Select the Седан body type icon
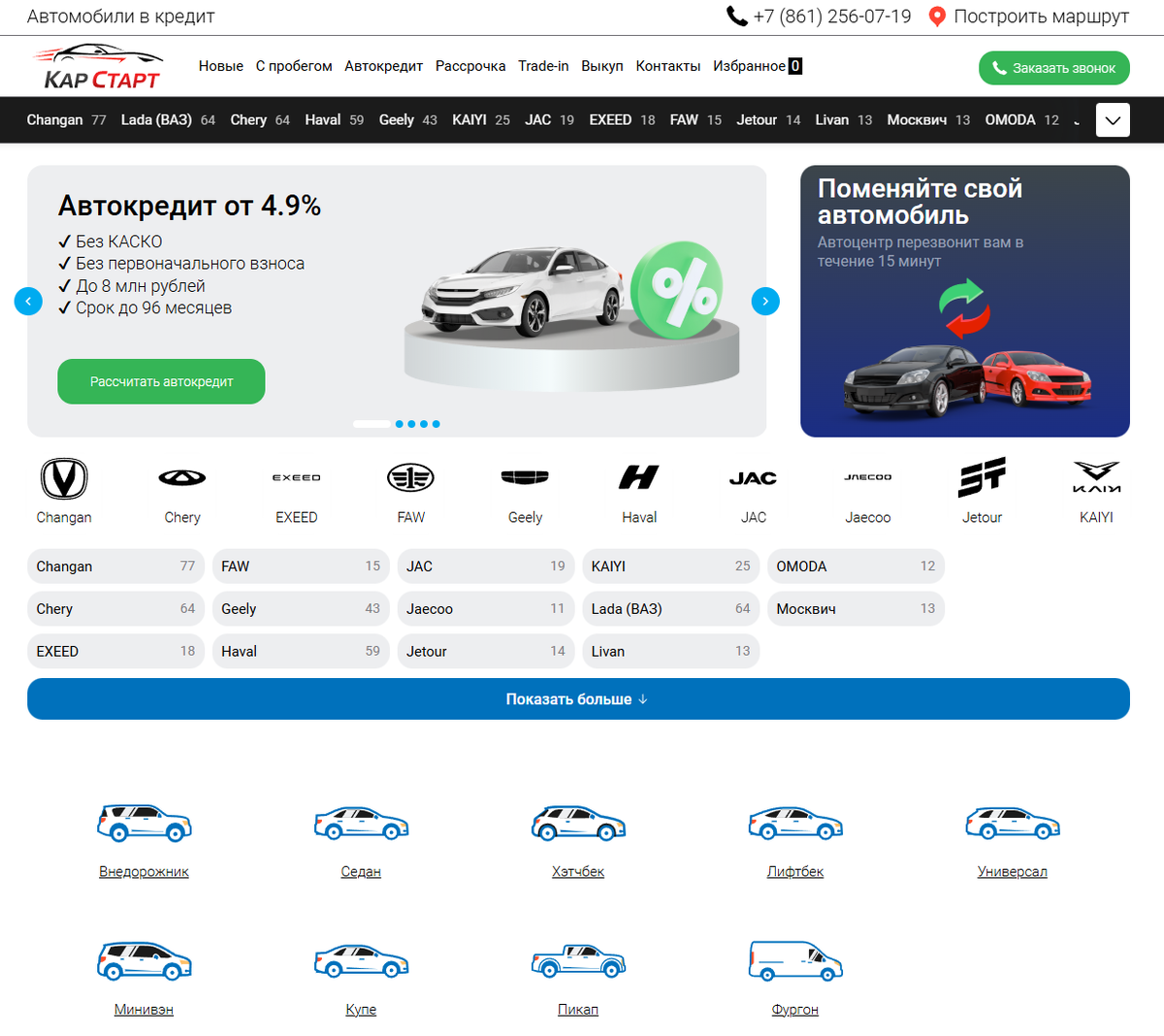The width and height of the screenshot is (1164, 1036). point(361,824)
